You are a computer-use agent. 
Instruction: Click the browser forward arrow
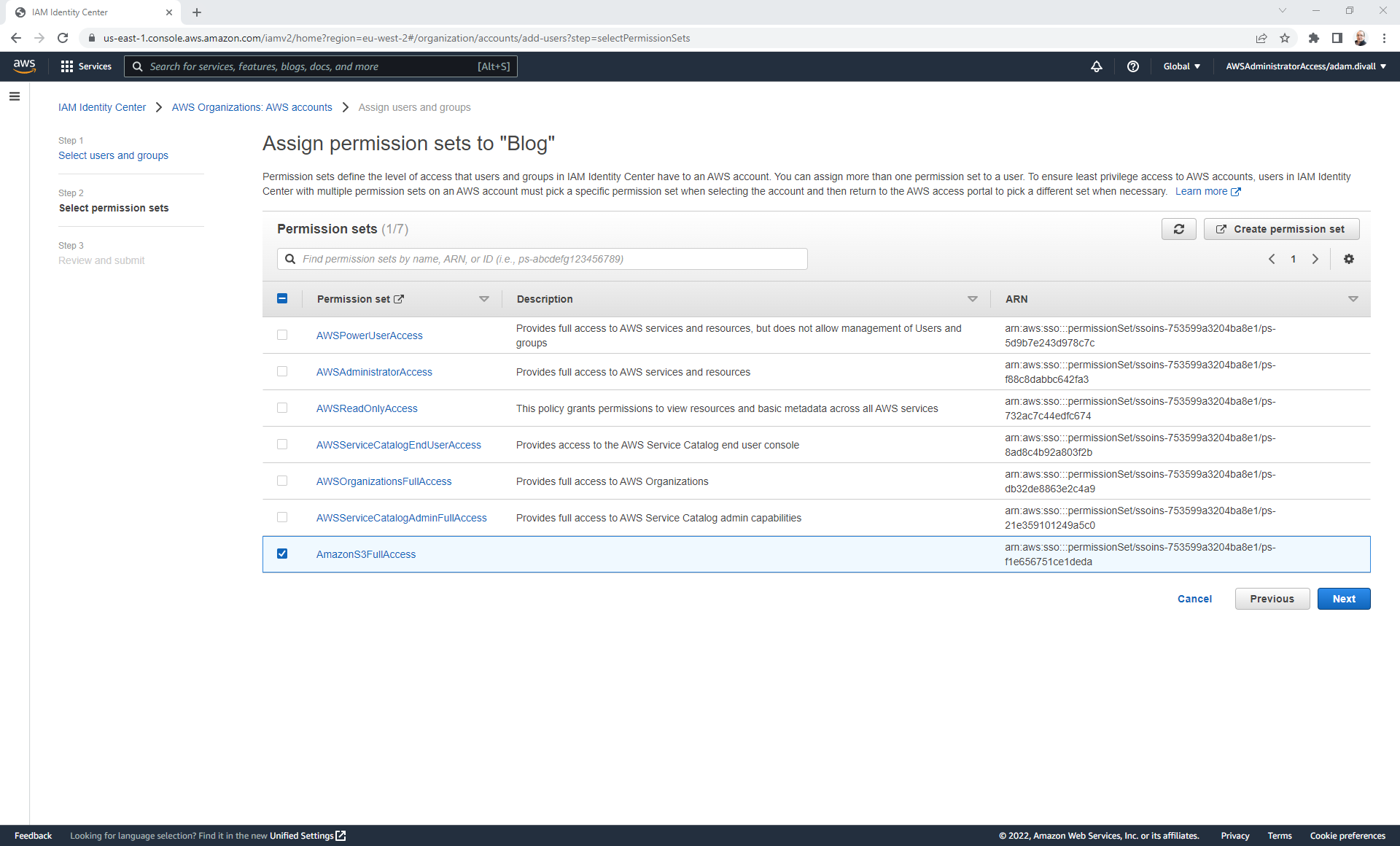tap(39, 38)
